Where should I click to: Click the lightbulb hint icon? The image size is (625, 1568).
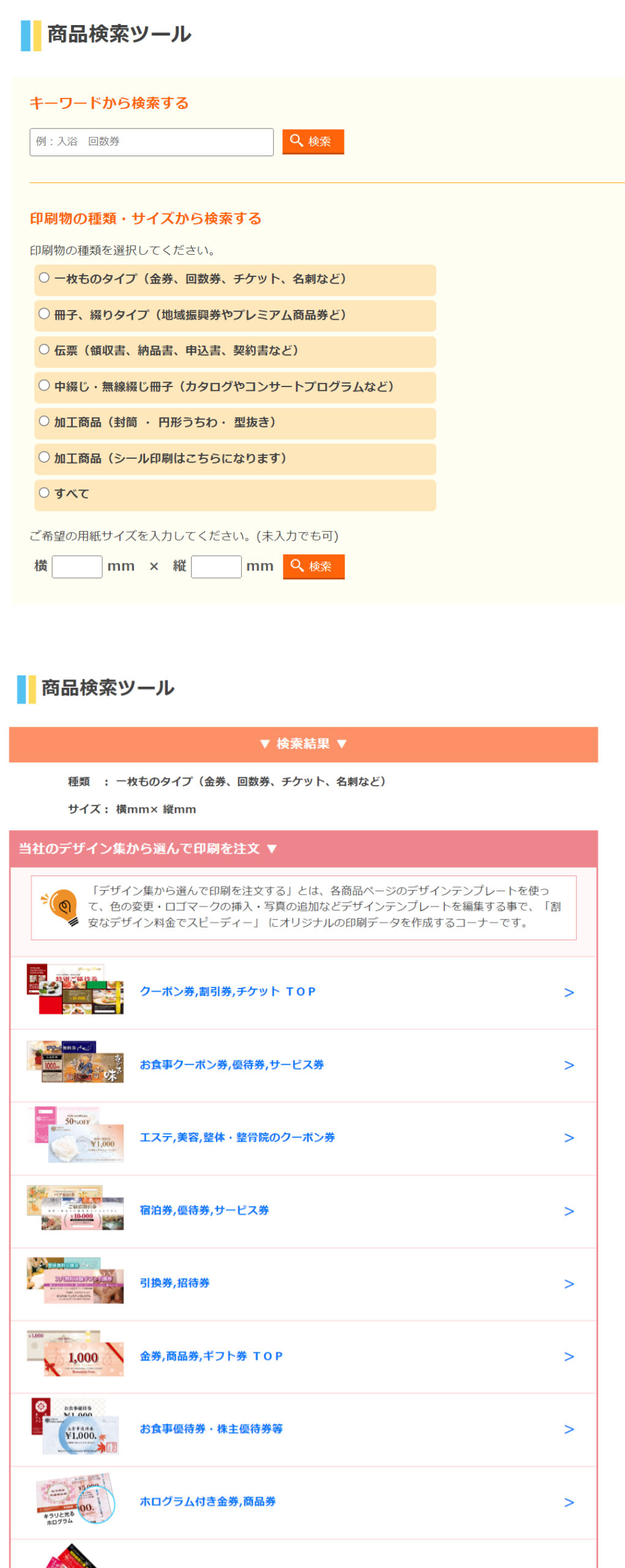(61, 907)
